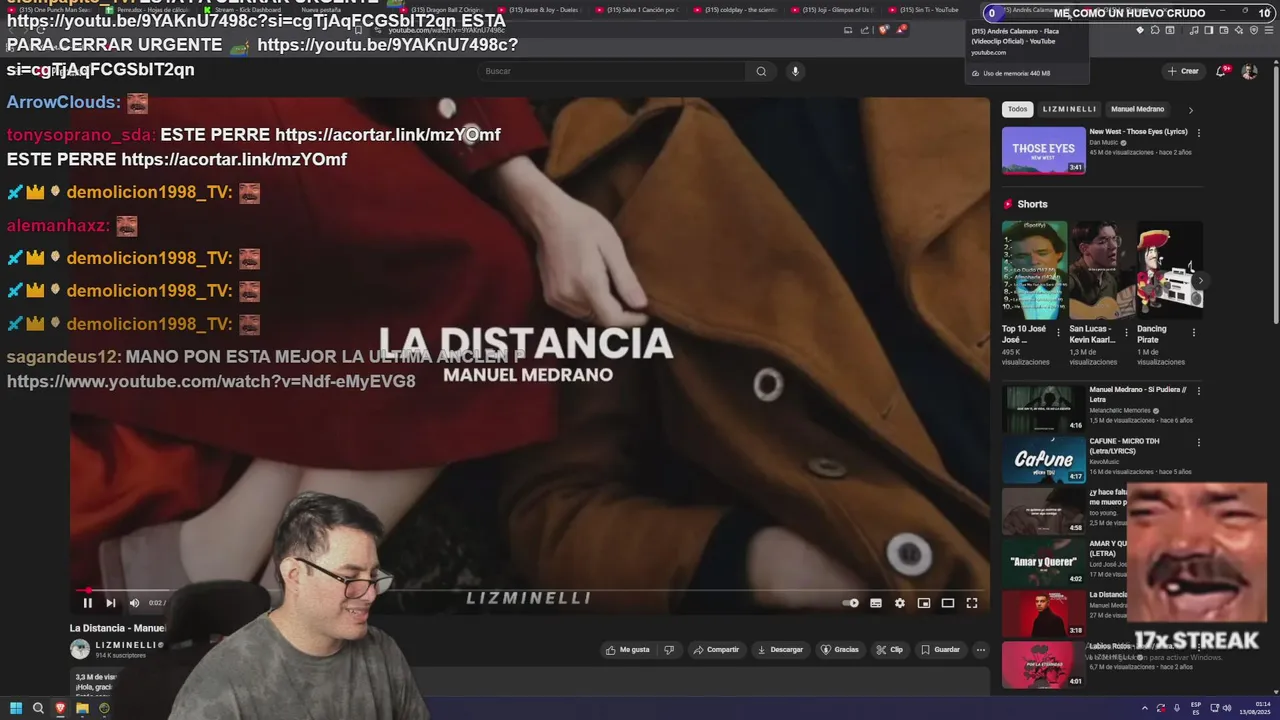Open more actions menu beside Guardar

(981, 650)
